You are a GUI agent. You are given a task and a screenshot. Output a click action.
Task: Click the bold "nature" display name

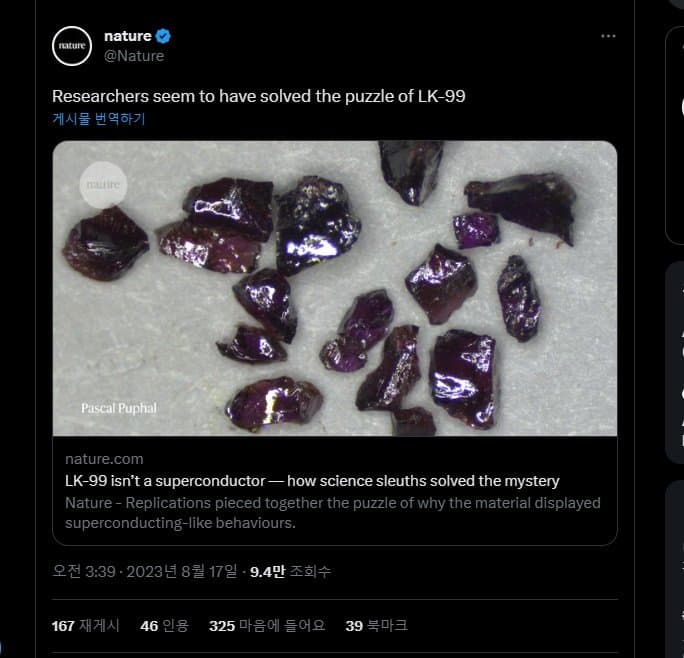click(x=127, y=36)
